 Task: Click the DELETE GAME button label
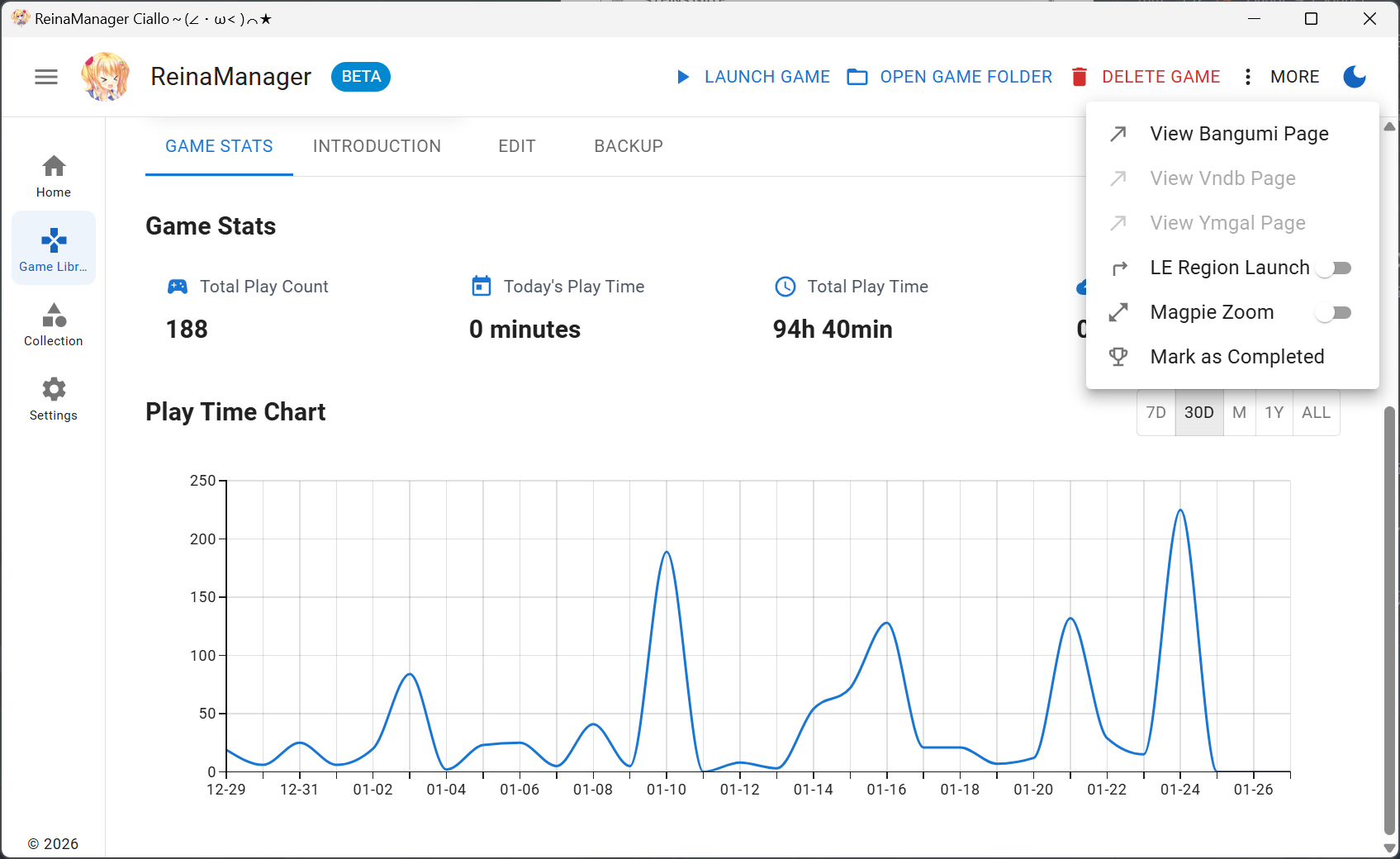click(1161, 77)
